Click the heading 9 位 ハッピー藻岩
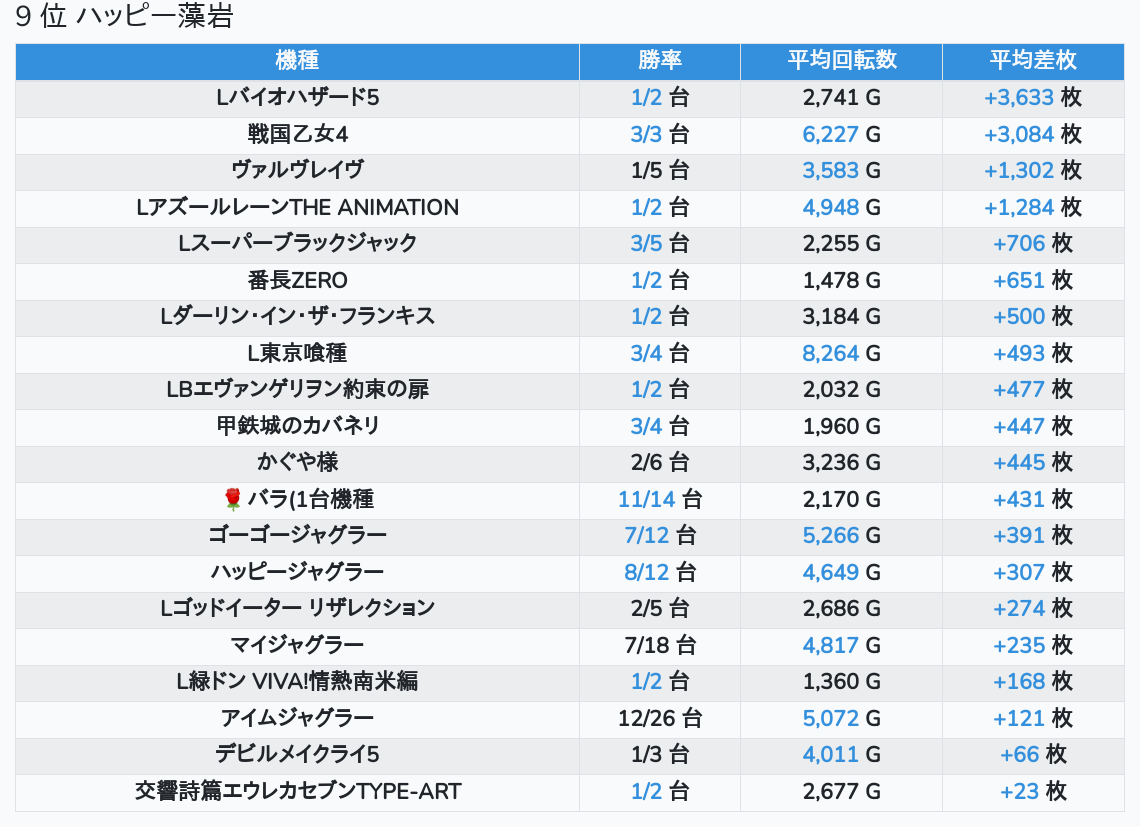 click(124, 16)
